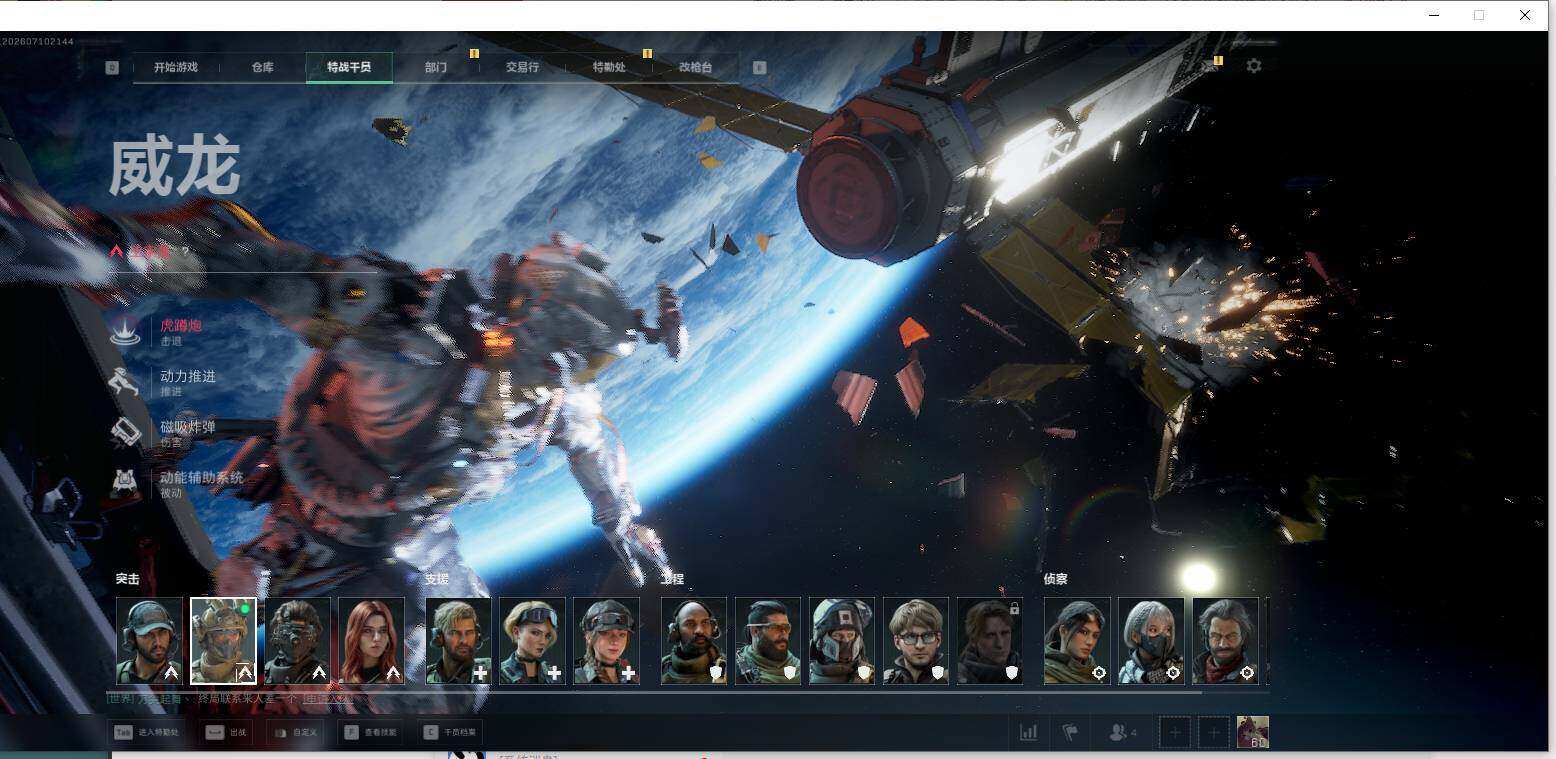This screenshot has width=1556, height=759.
Task: Select the 动能辅助系统 passive skill icon
Action: tap(125, 483)
